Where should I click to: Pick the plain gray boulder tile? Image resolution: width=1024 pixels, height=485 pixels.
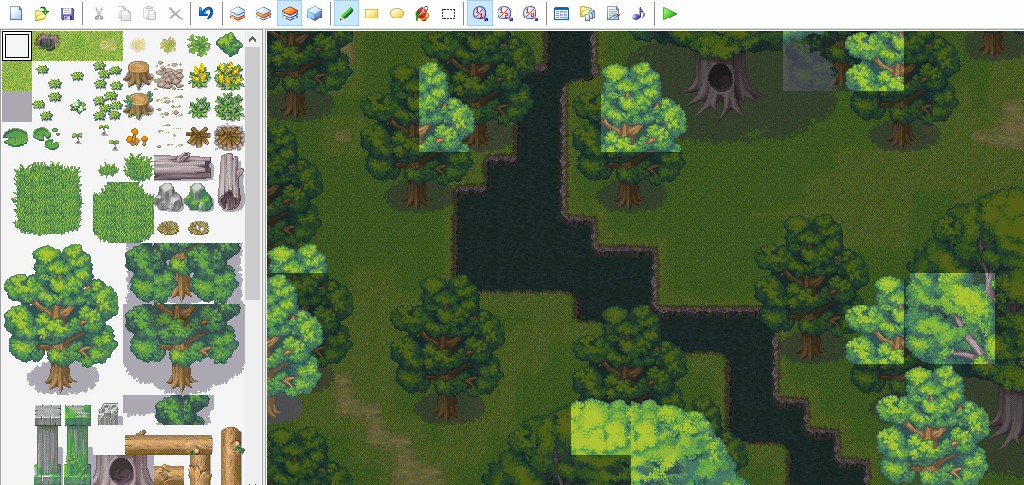click(x=168, y=197)
